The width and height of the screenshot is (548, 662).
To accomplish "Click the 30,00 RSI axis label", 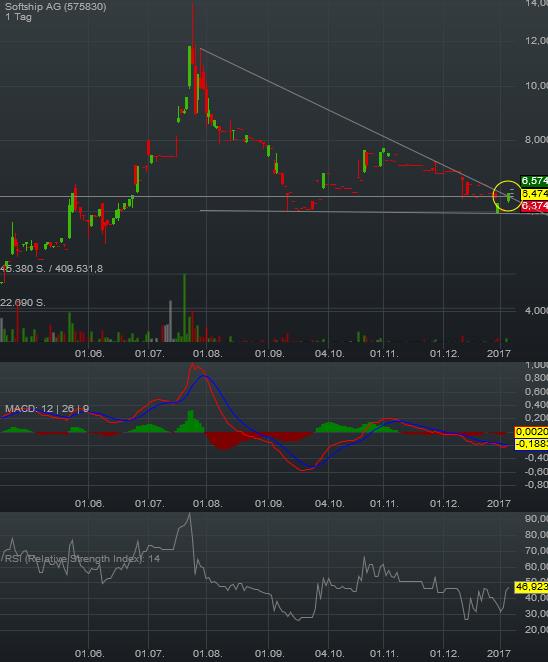I will point(536,613).
